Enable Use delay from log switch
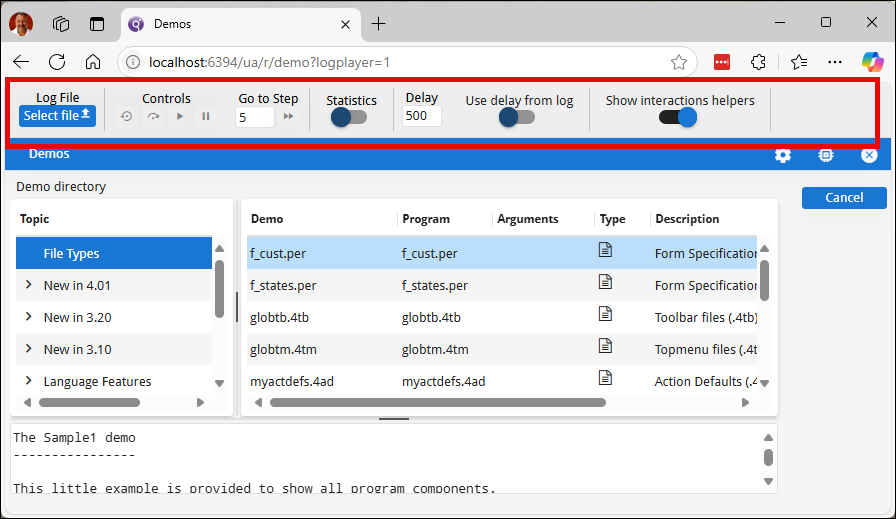This screenshot has width=896, height=519. click(517, 117)
